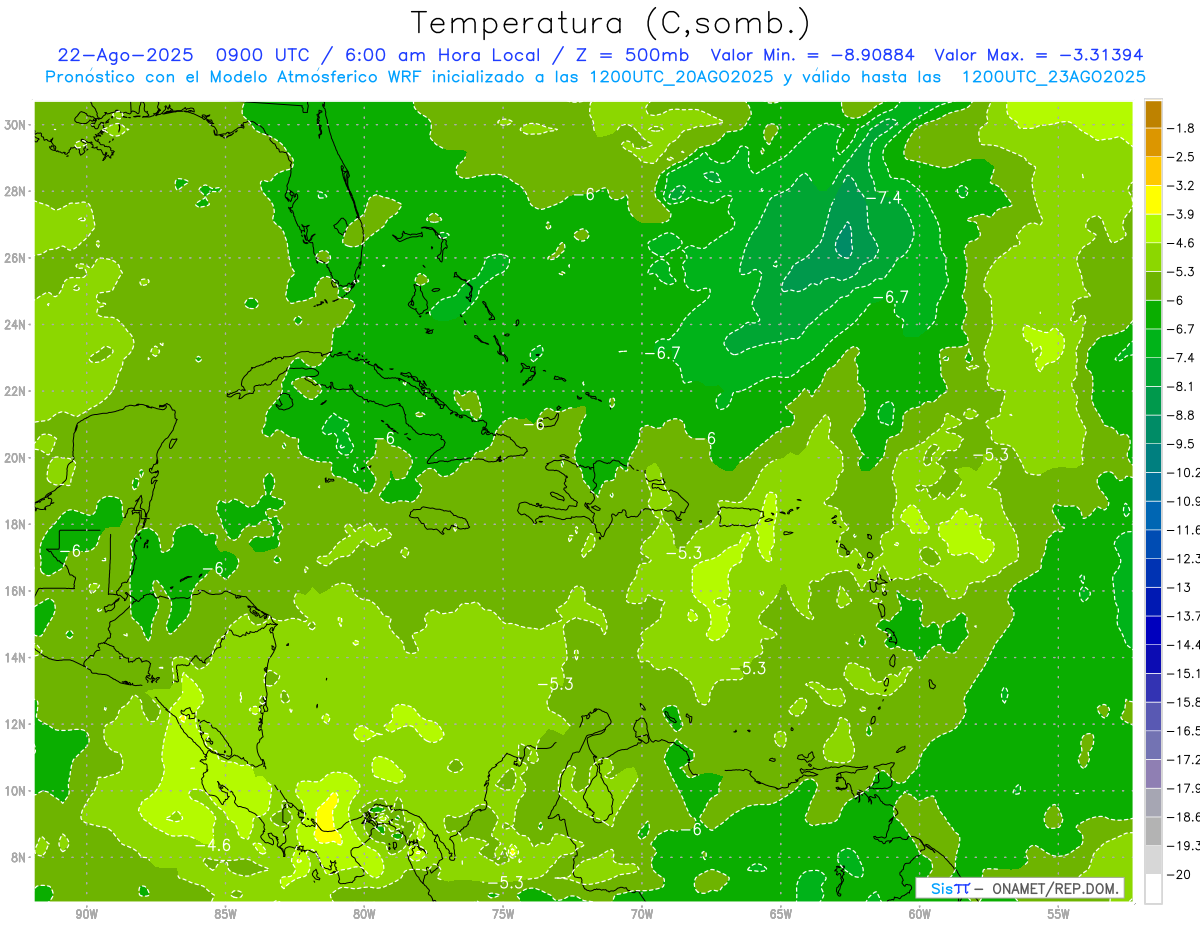Click the "Valor Min. = -8.90884" text

click(812, 55)
